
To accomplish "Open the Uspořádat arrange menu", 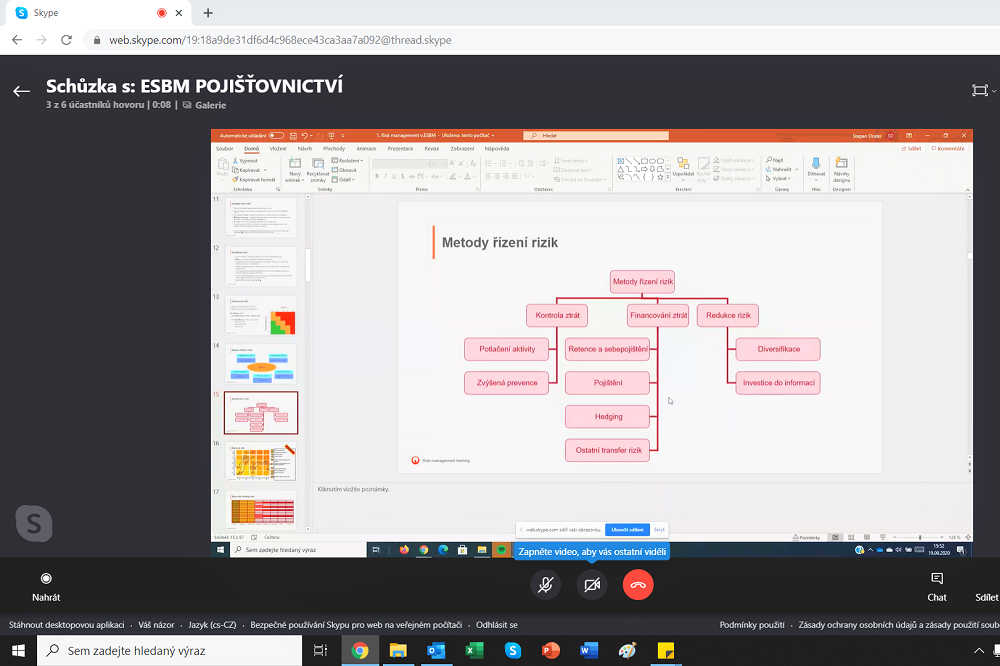I will tap(683, 169).
